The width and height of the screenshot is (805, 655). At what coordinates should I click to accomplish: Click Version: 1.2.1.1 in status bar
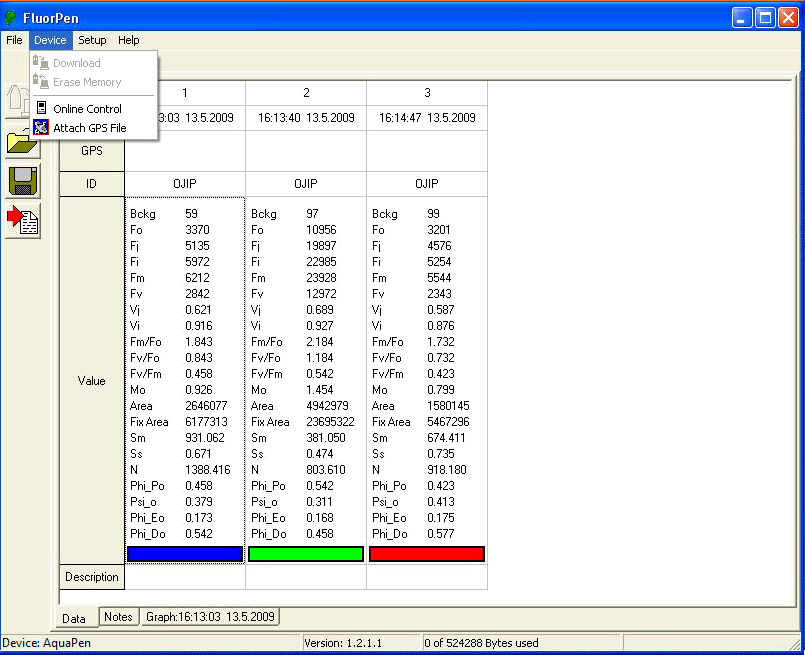click(343, 643)
